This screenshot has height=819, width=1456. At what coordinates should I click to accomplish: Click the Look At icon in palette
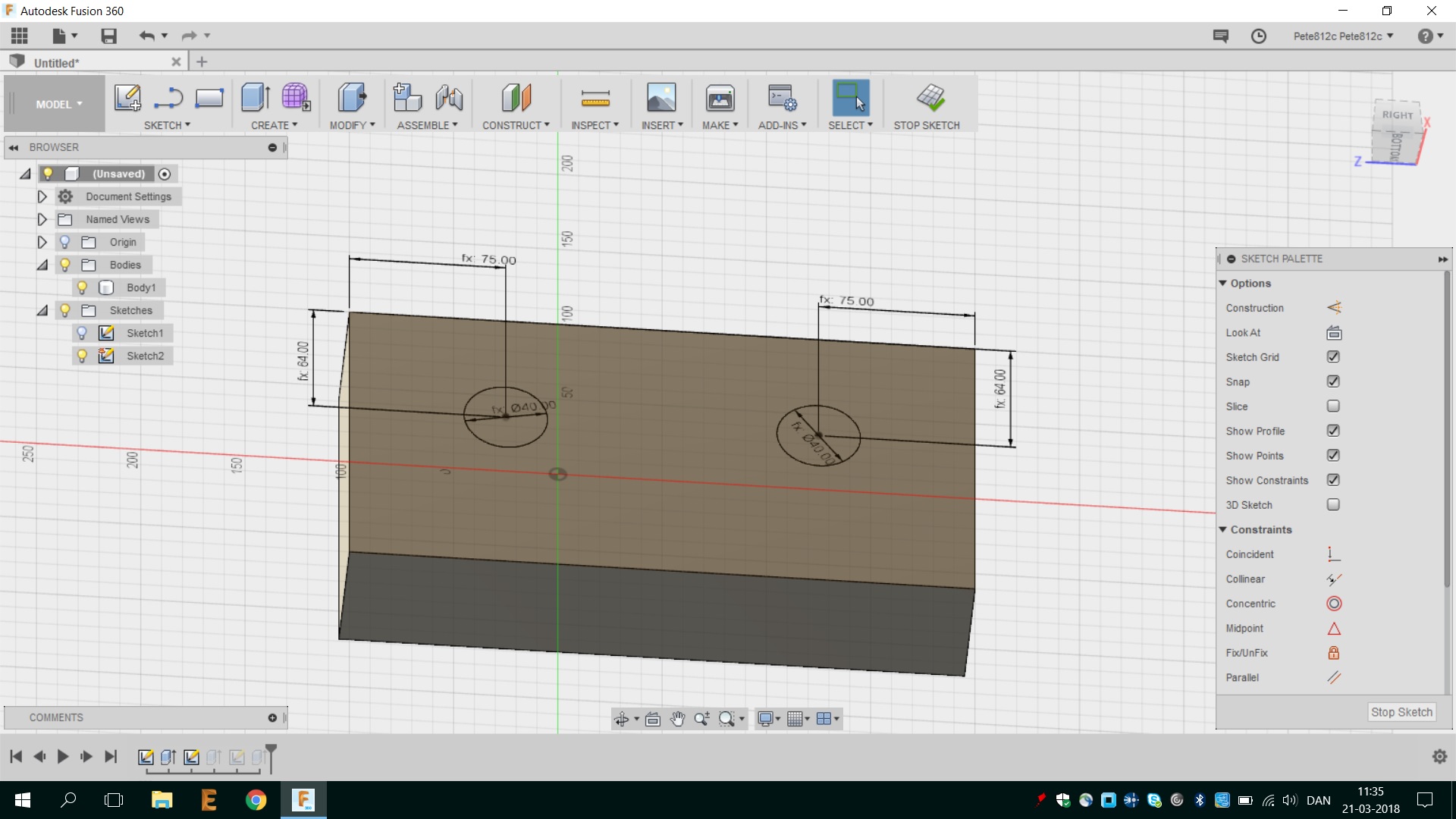1334,333
